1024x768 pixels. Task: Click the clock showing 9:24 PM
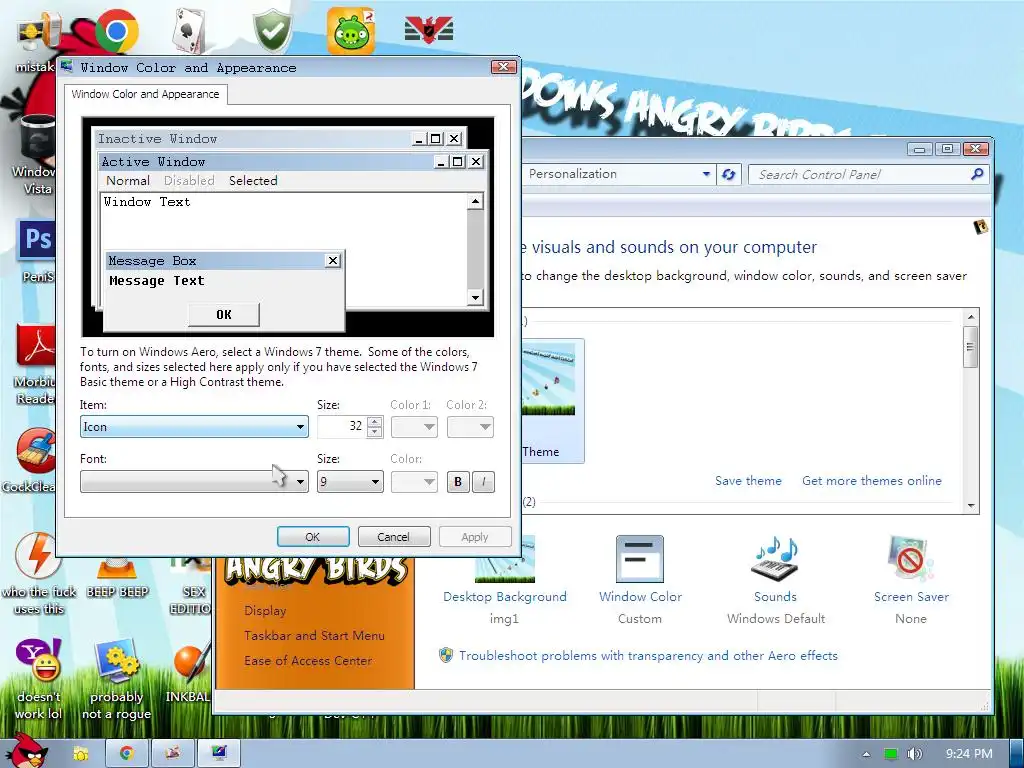click(968, 754)
